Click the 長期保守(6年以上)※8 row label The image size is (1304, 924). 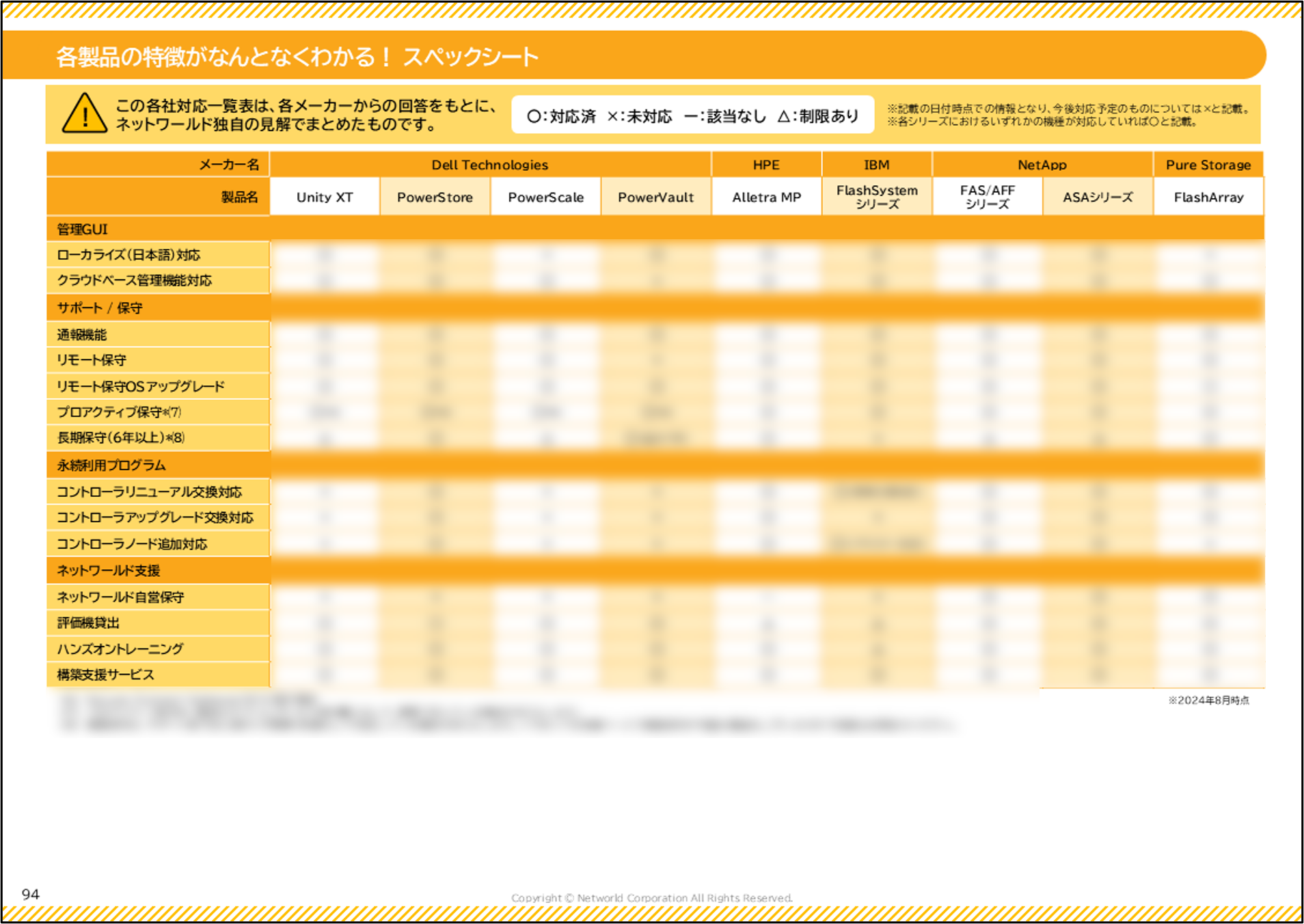(x=158, y=437)
